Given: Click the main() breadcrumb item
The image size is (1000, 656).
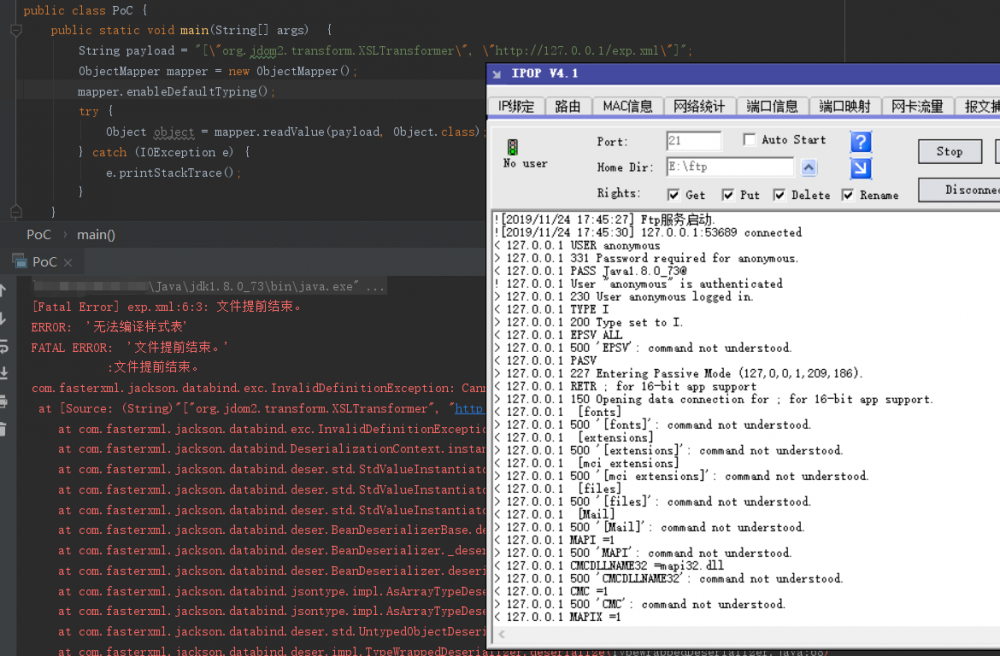Looking at the screenshot, I should [x=96, y=235].
